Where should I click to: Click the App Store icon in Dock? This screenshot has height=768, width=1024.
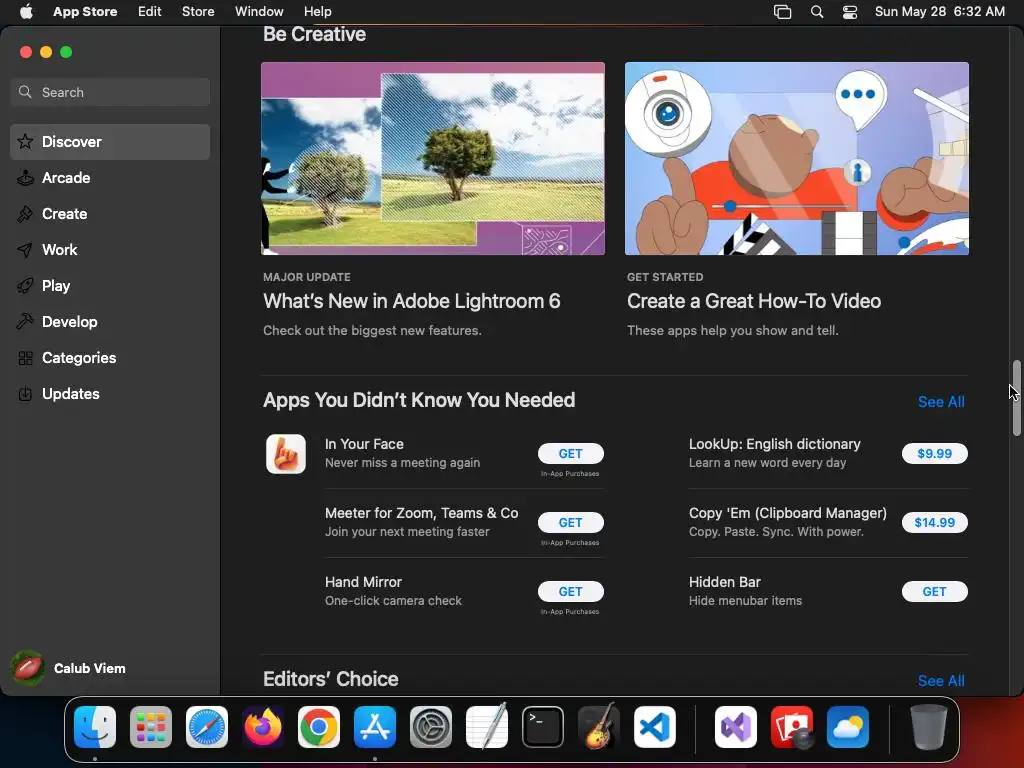(375, 727)
